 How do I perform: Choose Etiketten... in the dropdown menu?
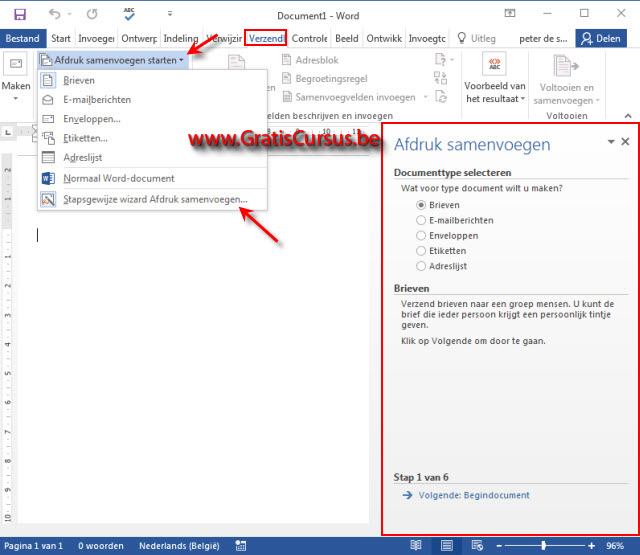click(x=152, y=138)
